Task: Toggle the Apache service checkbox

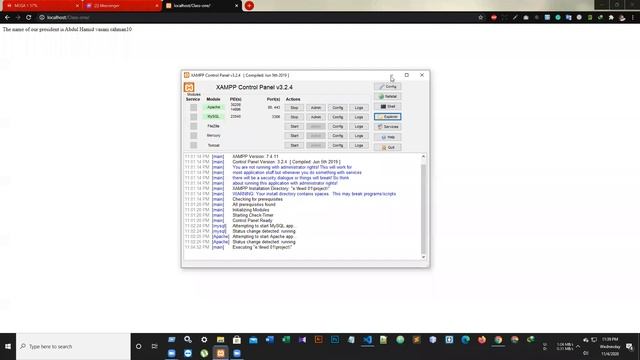Action: click(x=193, y=107)
